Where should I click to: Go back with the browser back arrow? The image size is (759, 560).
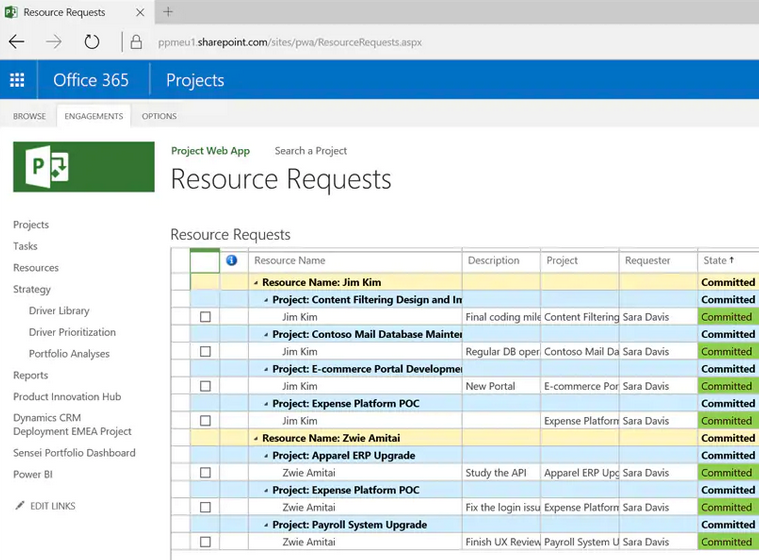[16, 42]
